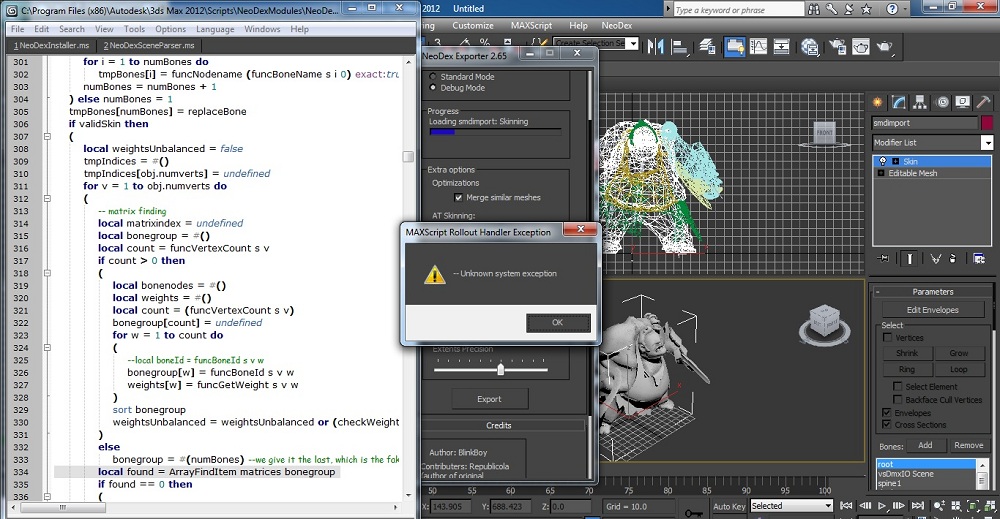Click the Add bones button

[x=925, y=445]
